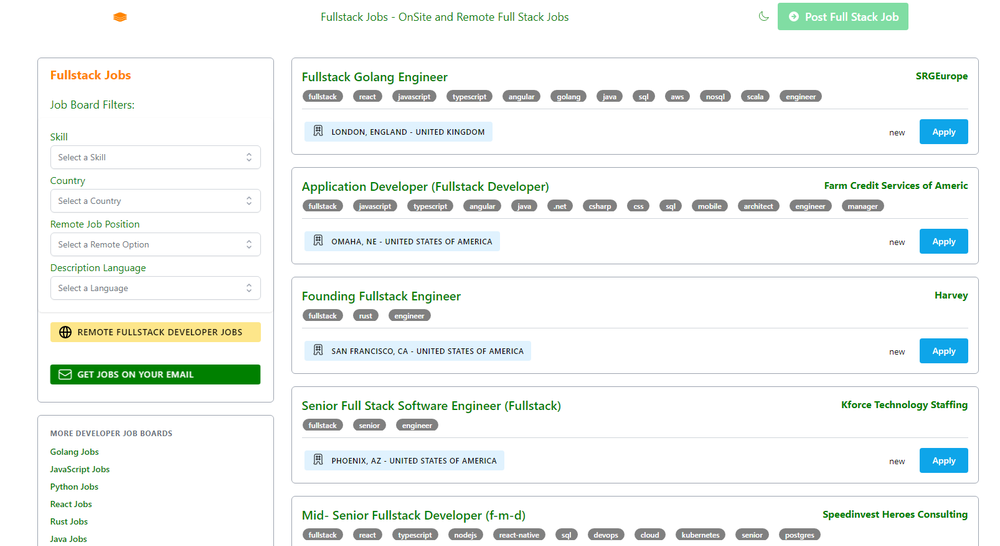Click the csharp tag on Application Developer job
Viewport: 1000px width, 546px height.
point(599,207)
